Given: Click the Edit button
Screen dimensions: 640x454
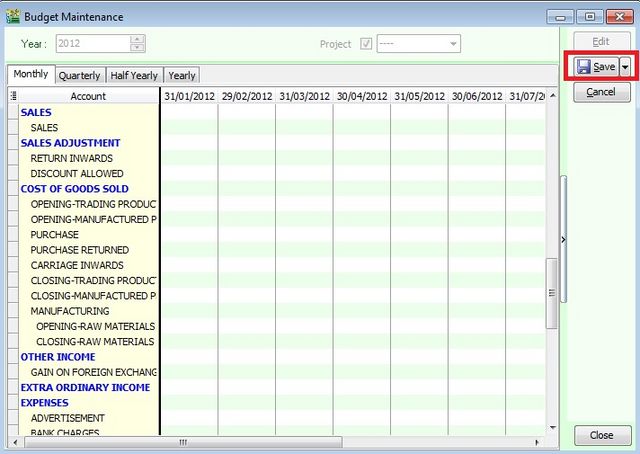Looking at the screenshot, I should pos(601,42).
